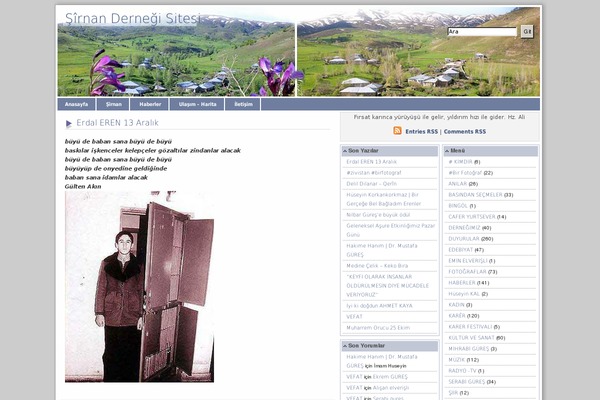
Task: Open recent post Medine Çelik – Keko Bıra
Action: pyautogui.click(x=377, y=266)
